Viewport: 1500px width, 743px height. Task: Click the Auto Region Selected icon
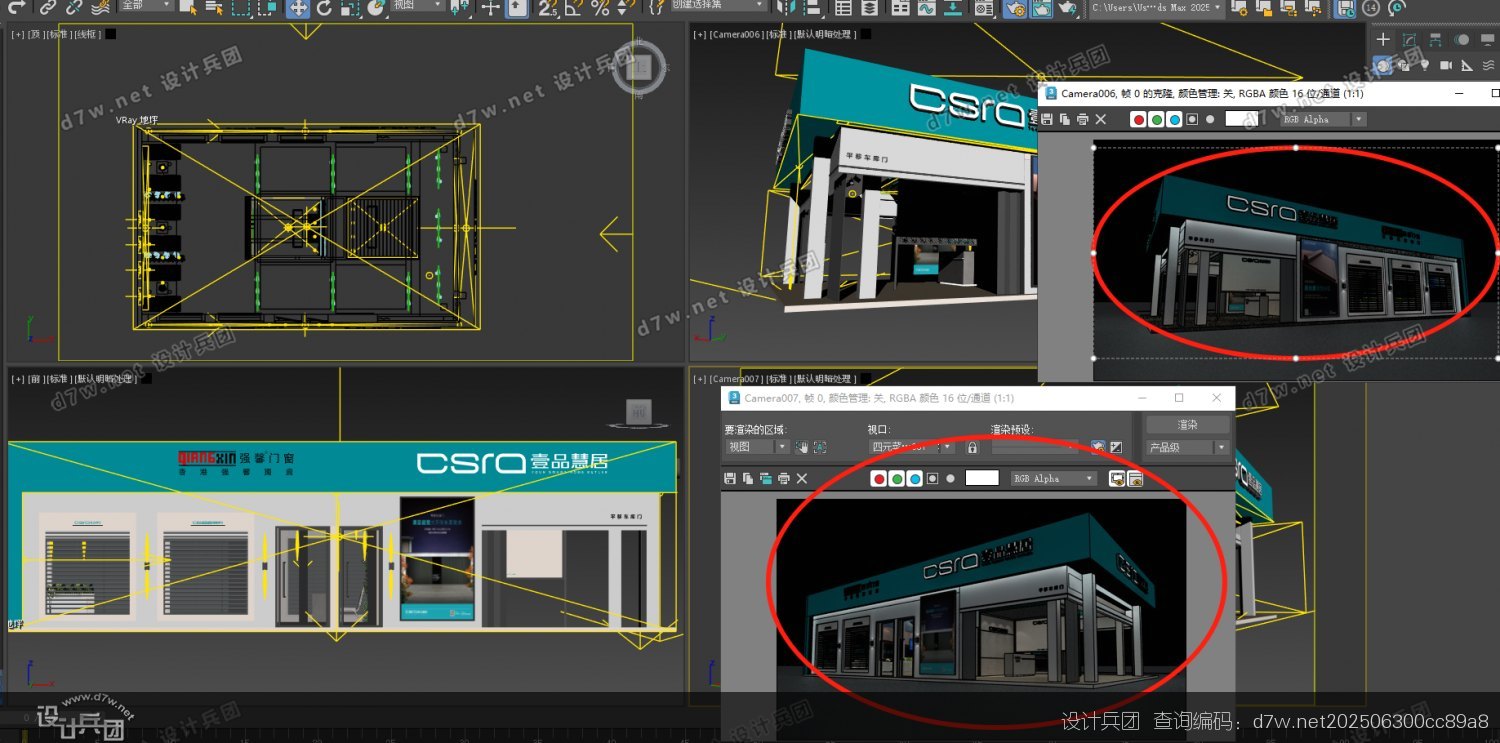[820, 447]
